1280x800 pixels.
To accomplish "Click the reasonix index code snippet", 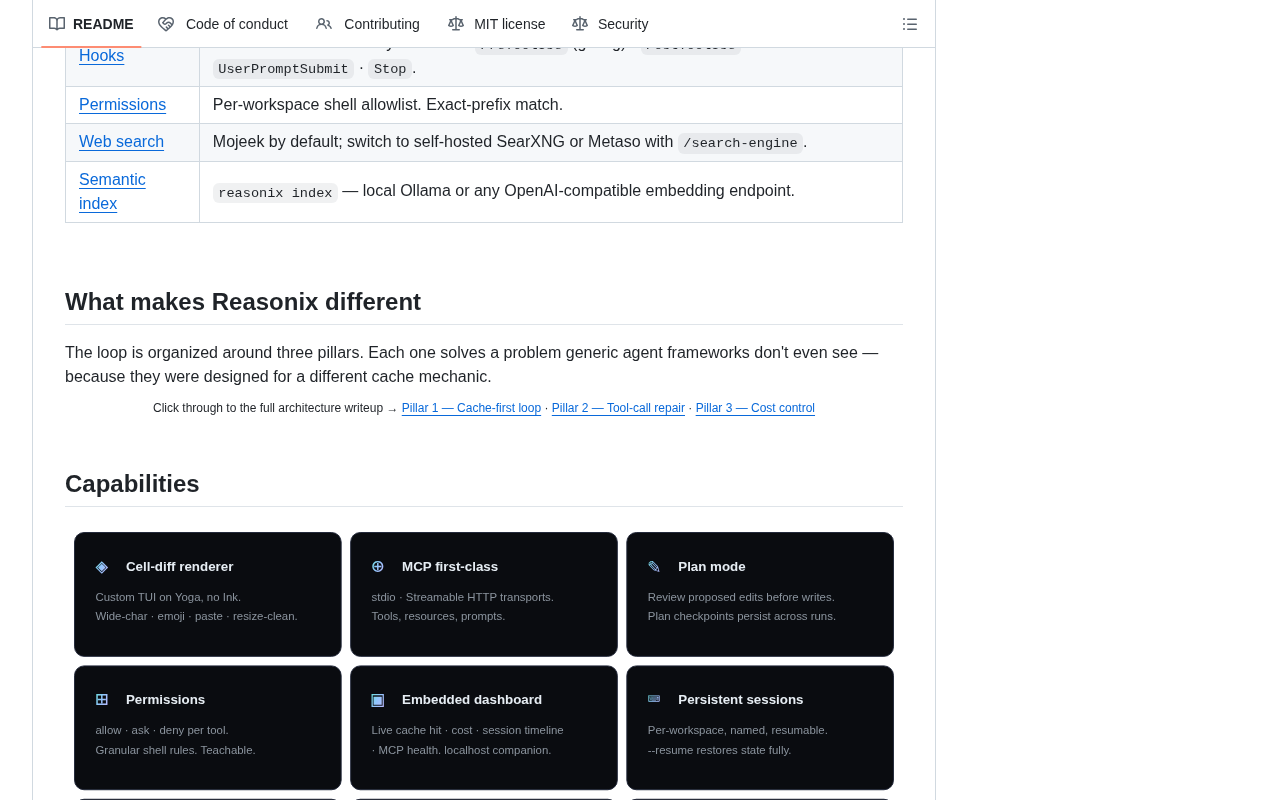I will click(275, 193).
